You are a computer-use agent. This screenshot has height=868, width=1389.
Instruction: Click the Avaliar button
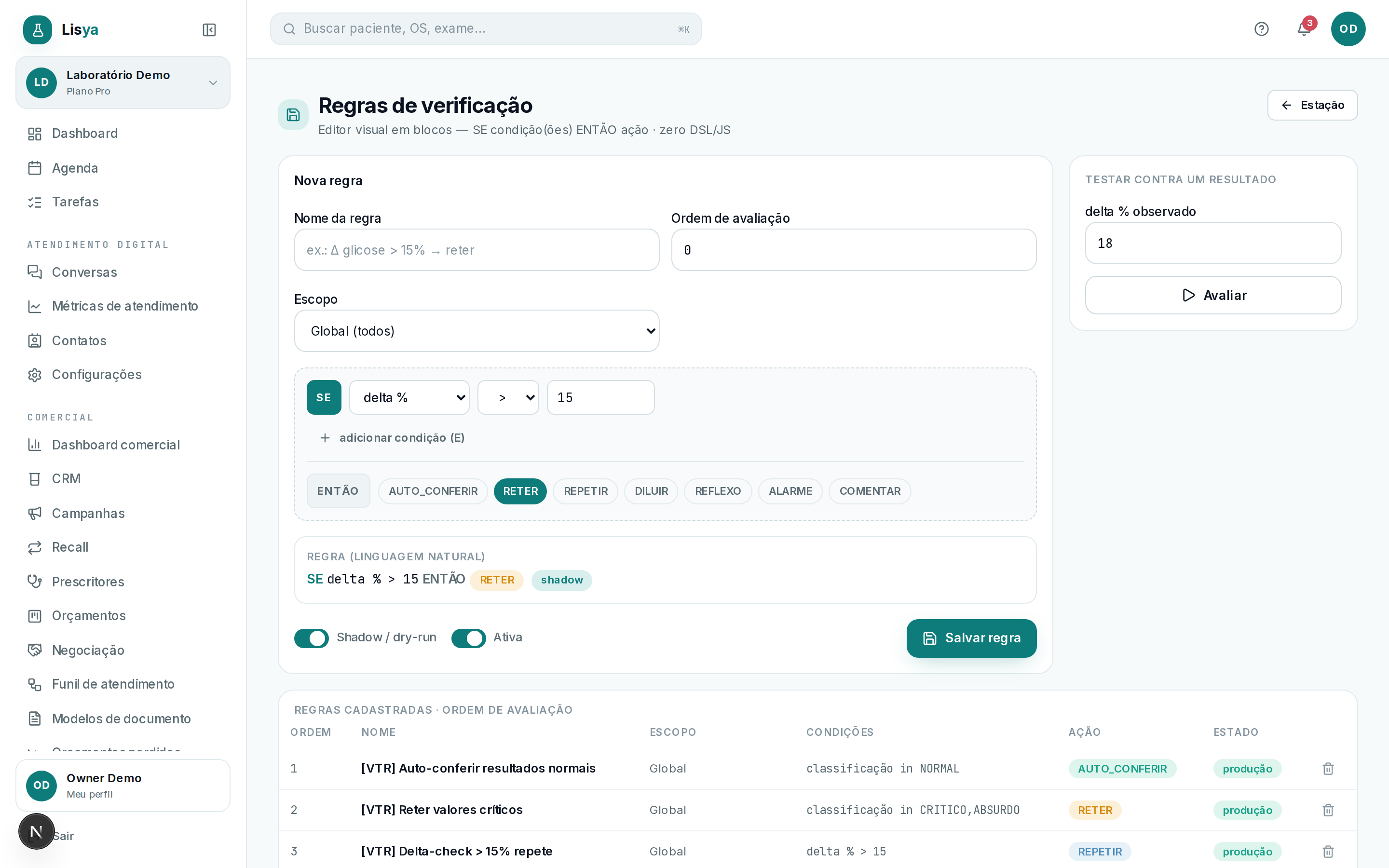point(1213,295)
